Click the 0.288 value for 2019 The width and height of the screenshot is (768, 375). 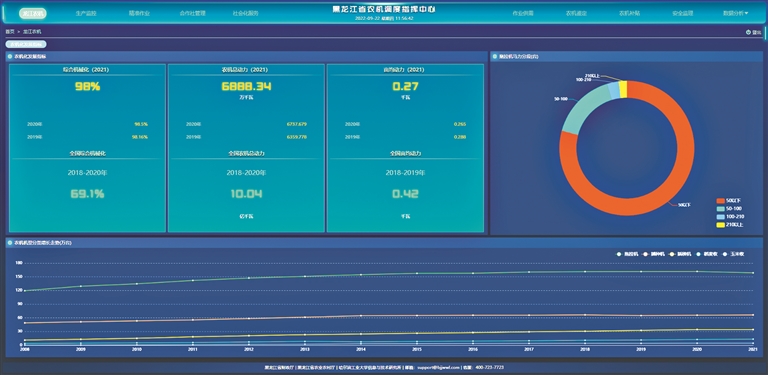pos(460,137)
